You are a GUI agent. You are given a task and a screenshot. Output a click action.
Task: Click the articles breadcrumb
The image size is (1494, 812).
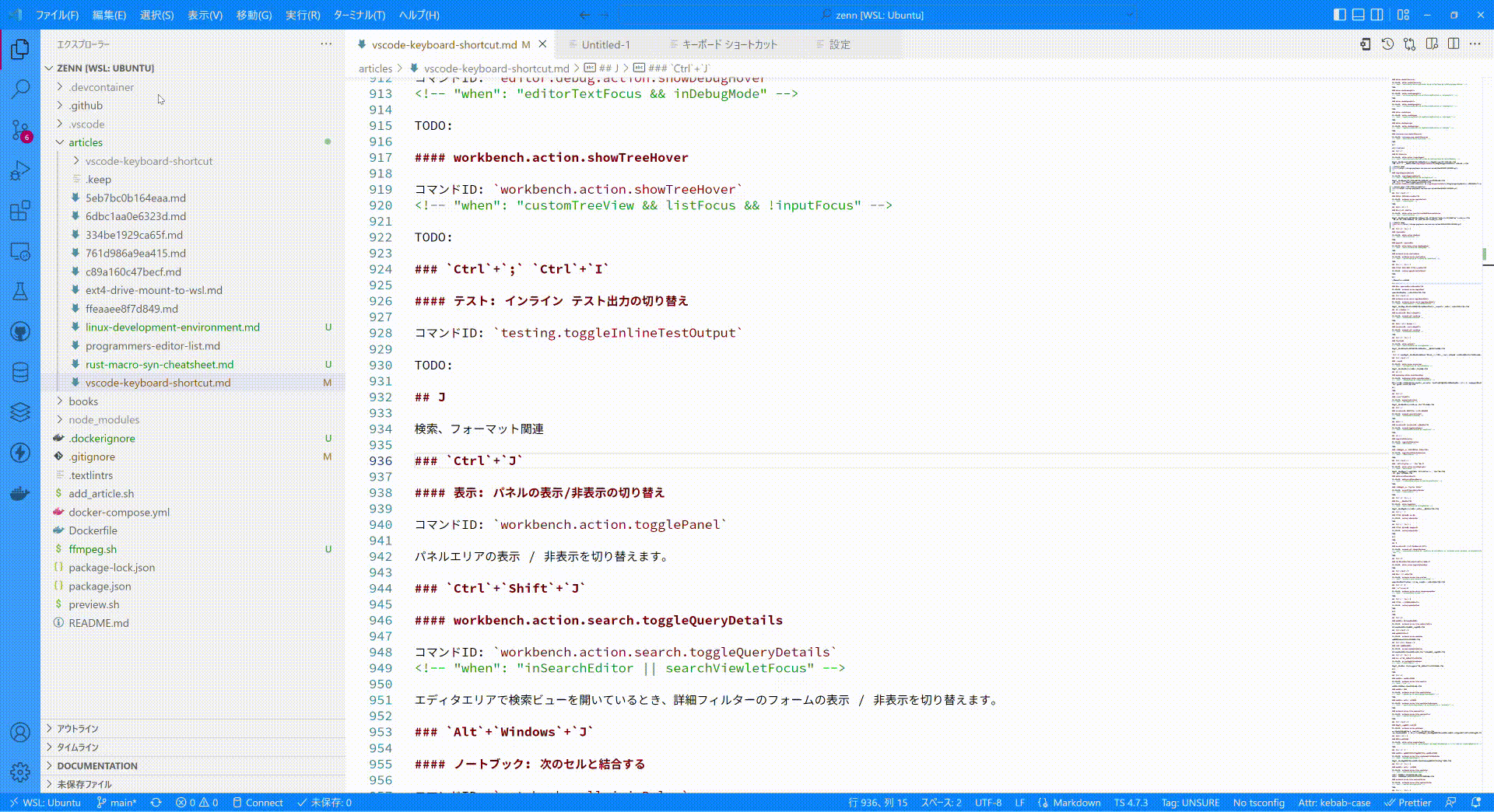point(375,68)
